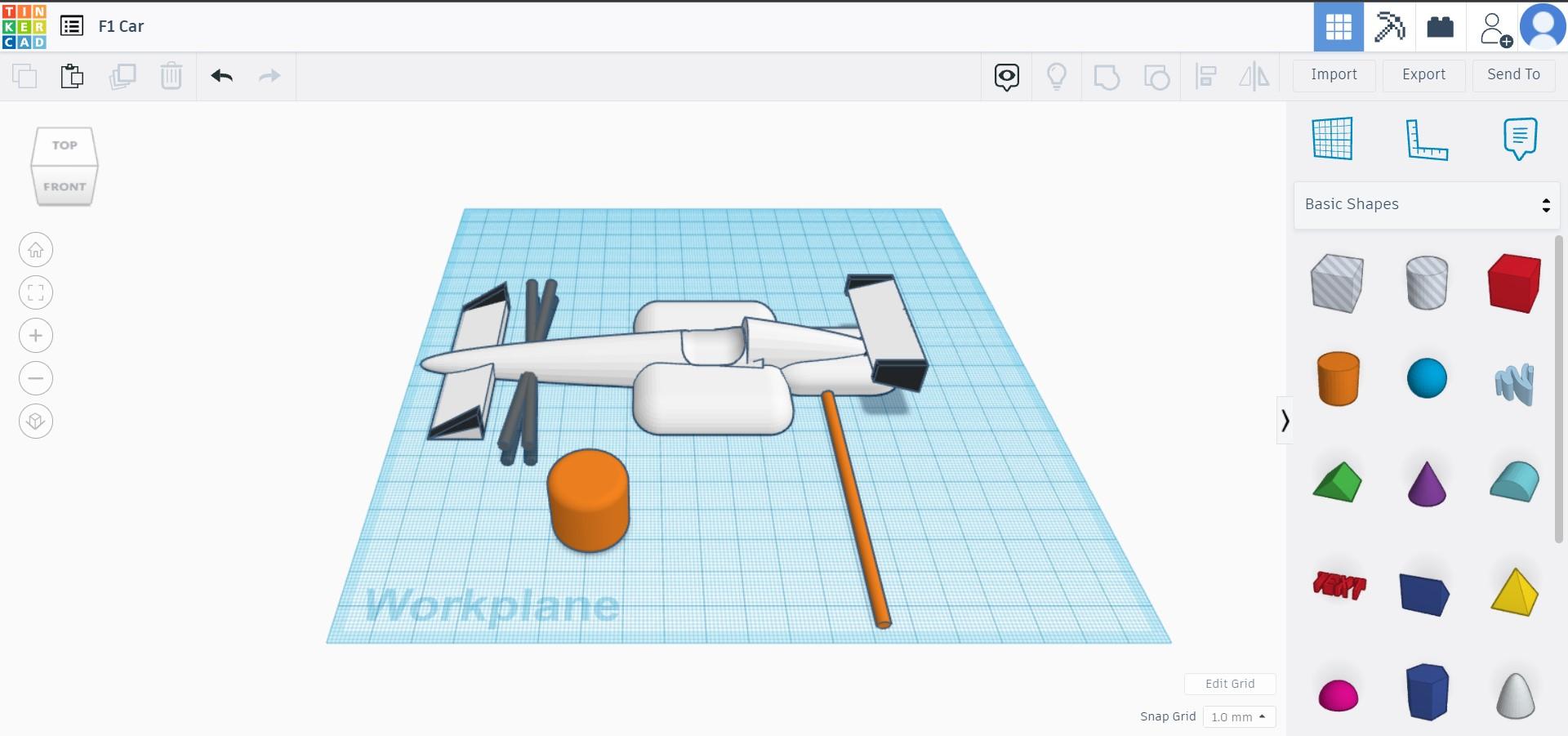Pick the magenta Half Sphere shape

[x=1339, y=695]
